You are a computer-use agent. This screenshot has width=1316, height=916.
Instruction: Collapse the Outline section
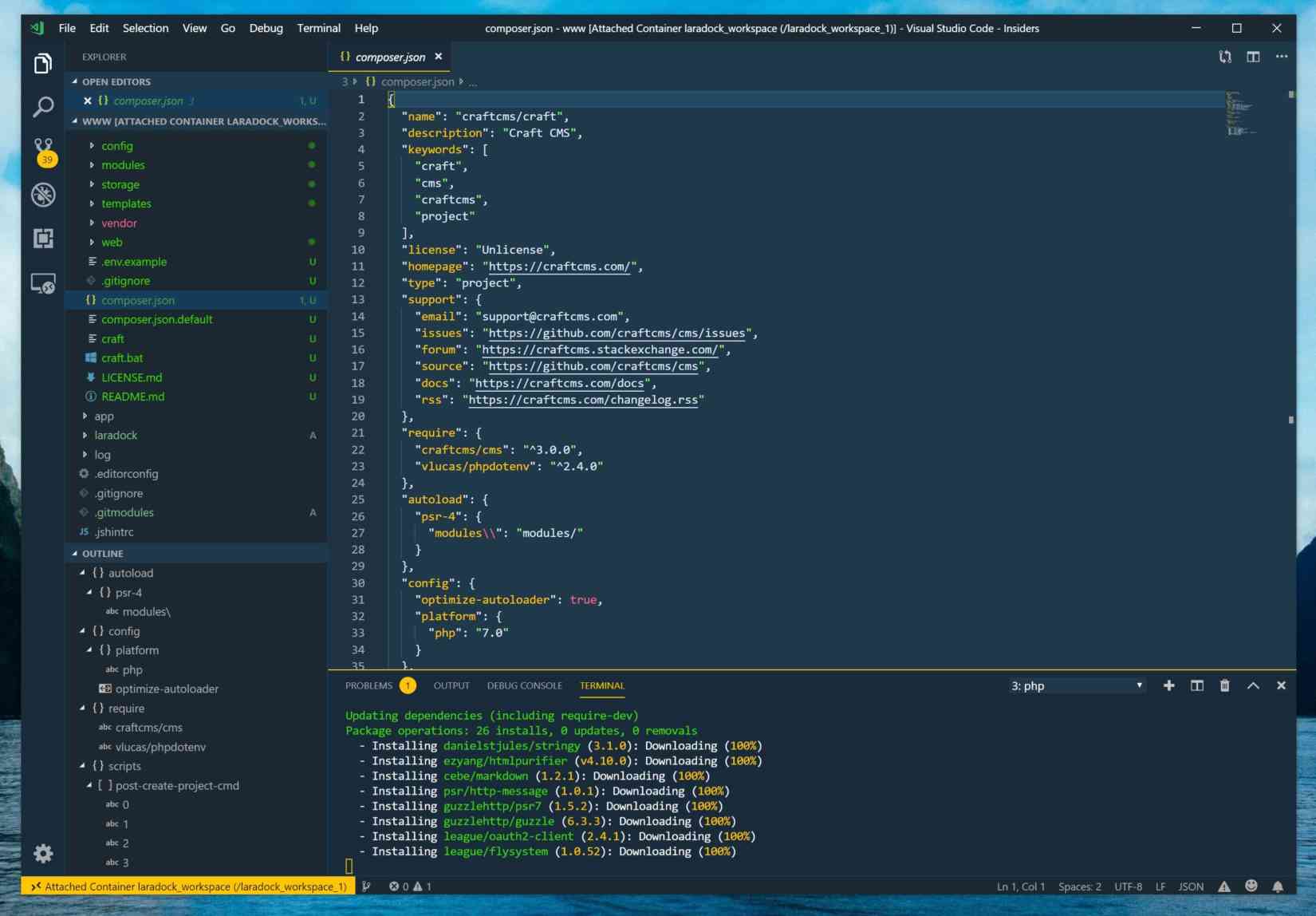103,553
